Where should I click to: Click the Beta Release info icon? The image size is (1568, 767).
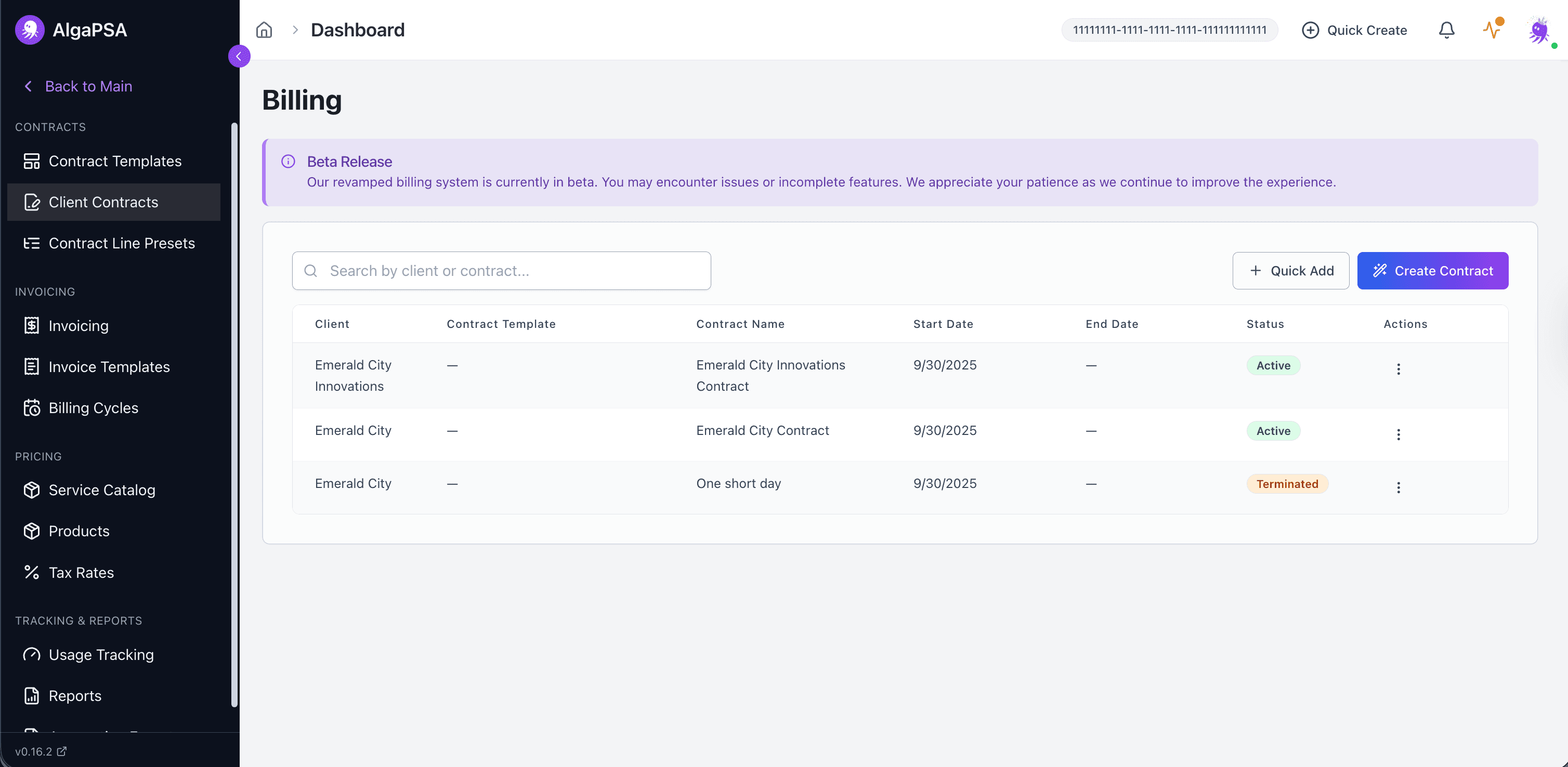(x=288, y=161)
